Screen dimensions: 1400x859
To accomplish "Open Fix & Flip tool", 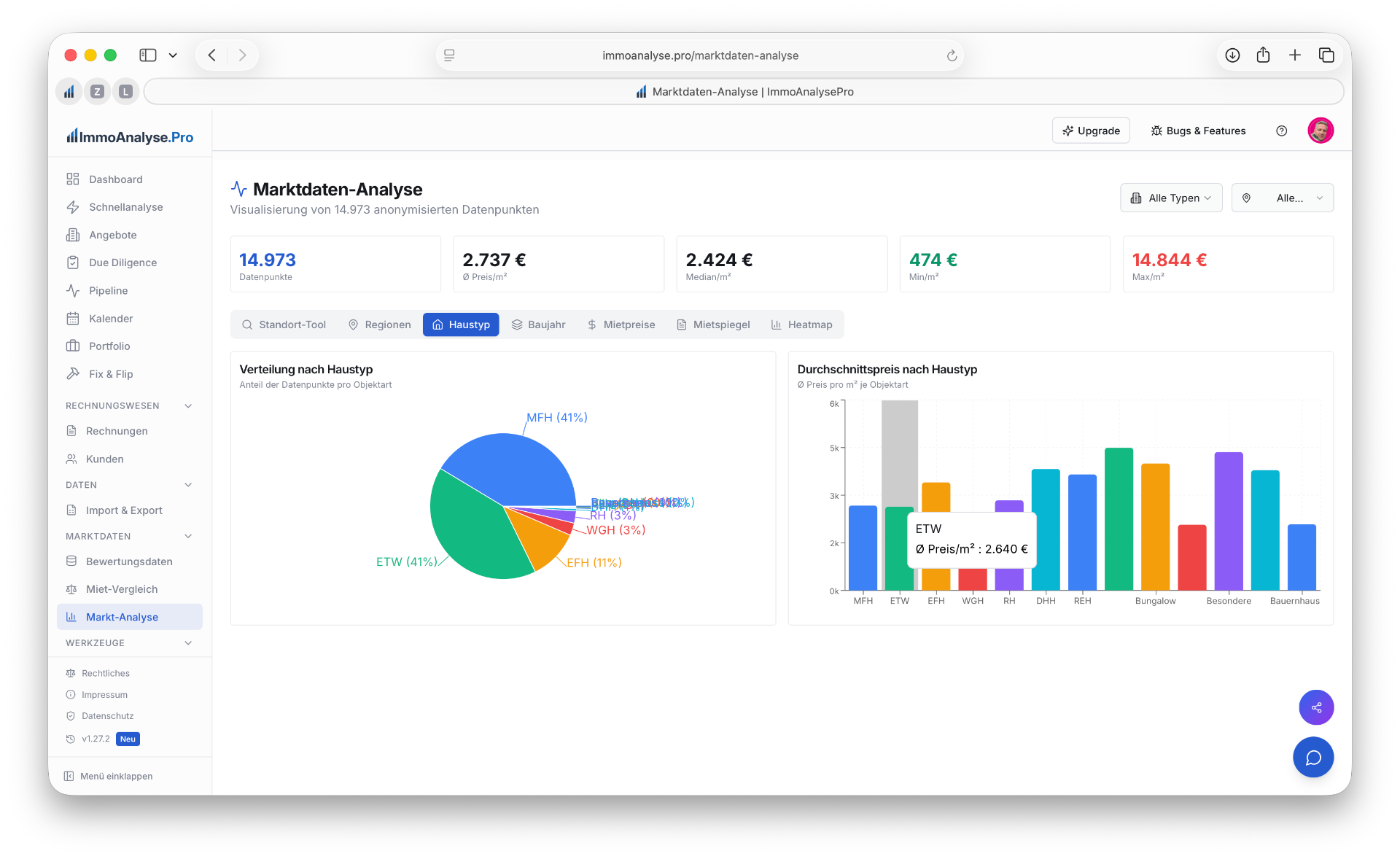I will coord(129,374).
